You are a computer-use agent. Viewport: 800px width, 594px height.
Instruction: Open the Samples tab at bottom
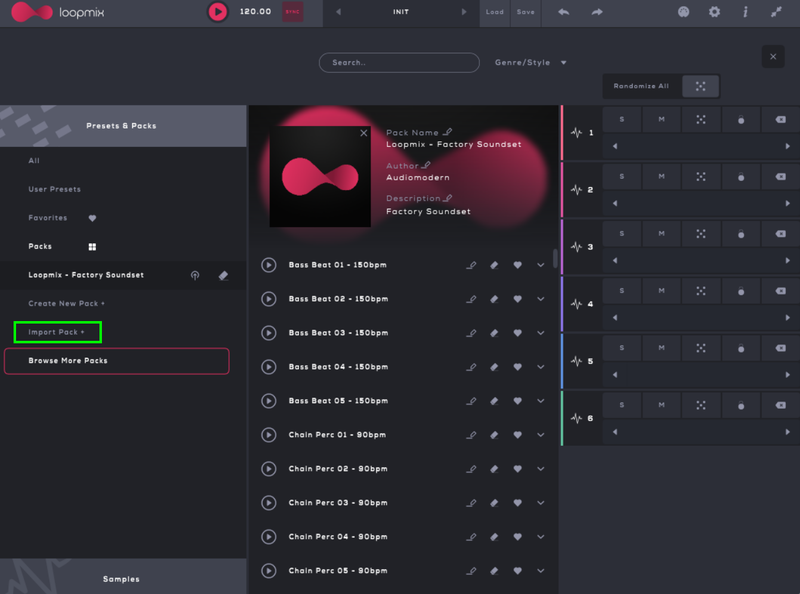[122, 578]
